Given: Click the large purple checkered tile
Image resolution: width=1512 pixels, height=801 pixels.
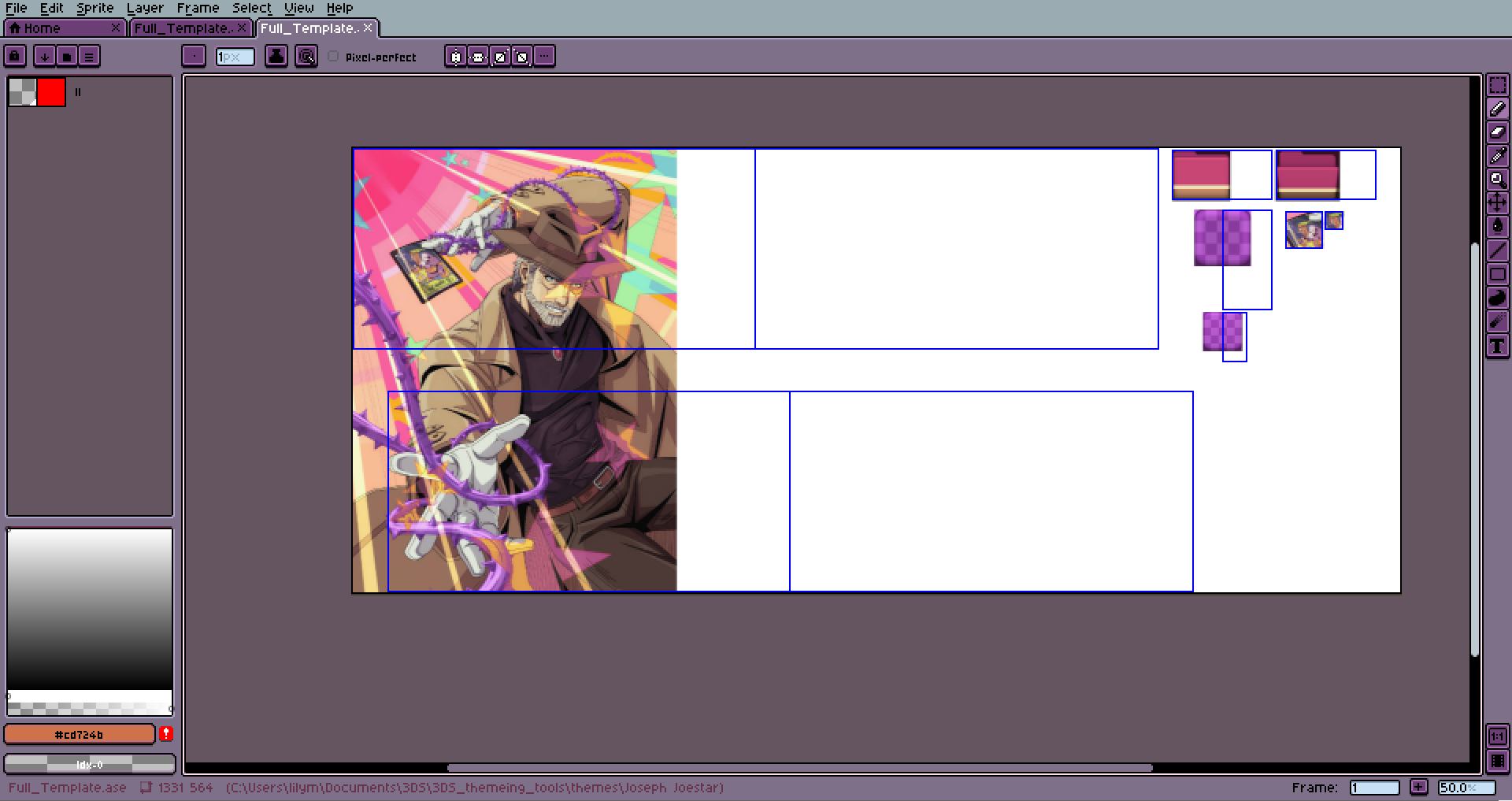Looking at the screenshot, I should (x=1222, y=238).
